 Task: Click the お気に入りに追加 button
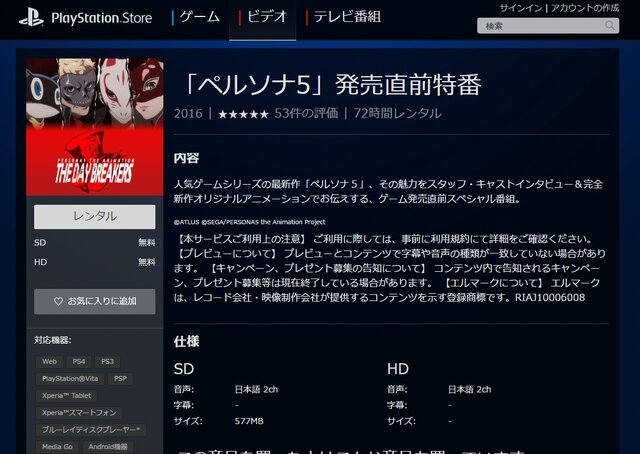[x=95, y=301]
